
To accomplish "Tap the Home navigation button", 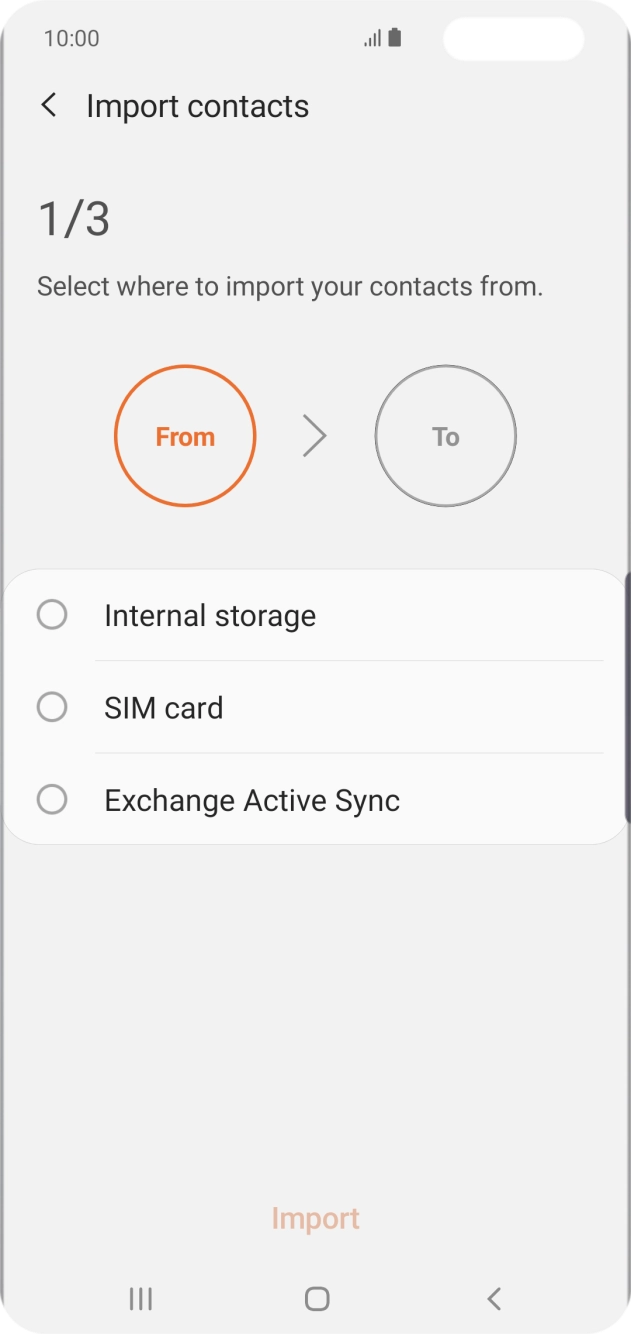I will [x=315, y=1299].
